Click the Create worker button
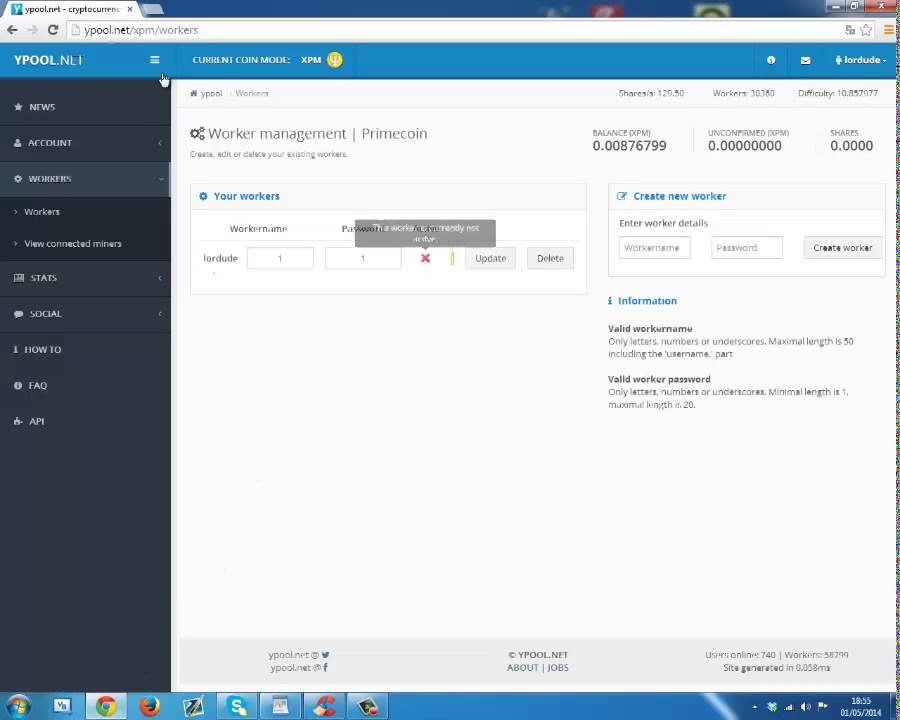900x720 pixels. (843, 247)
